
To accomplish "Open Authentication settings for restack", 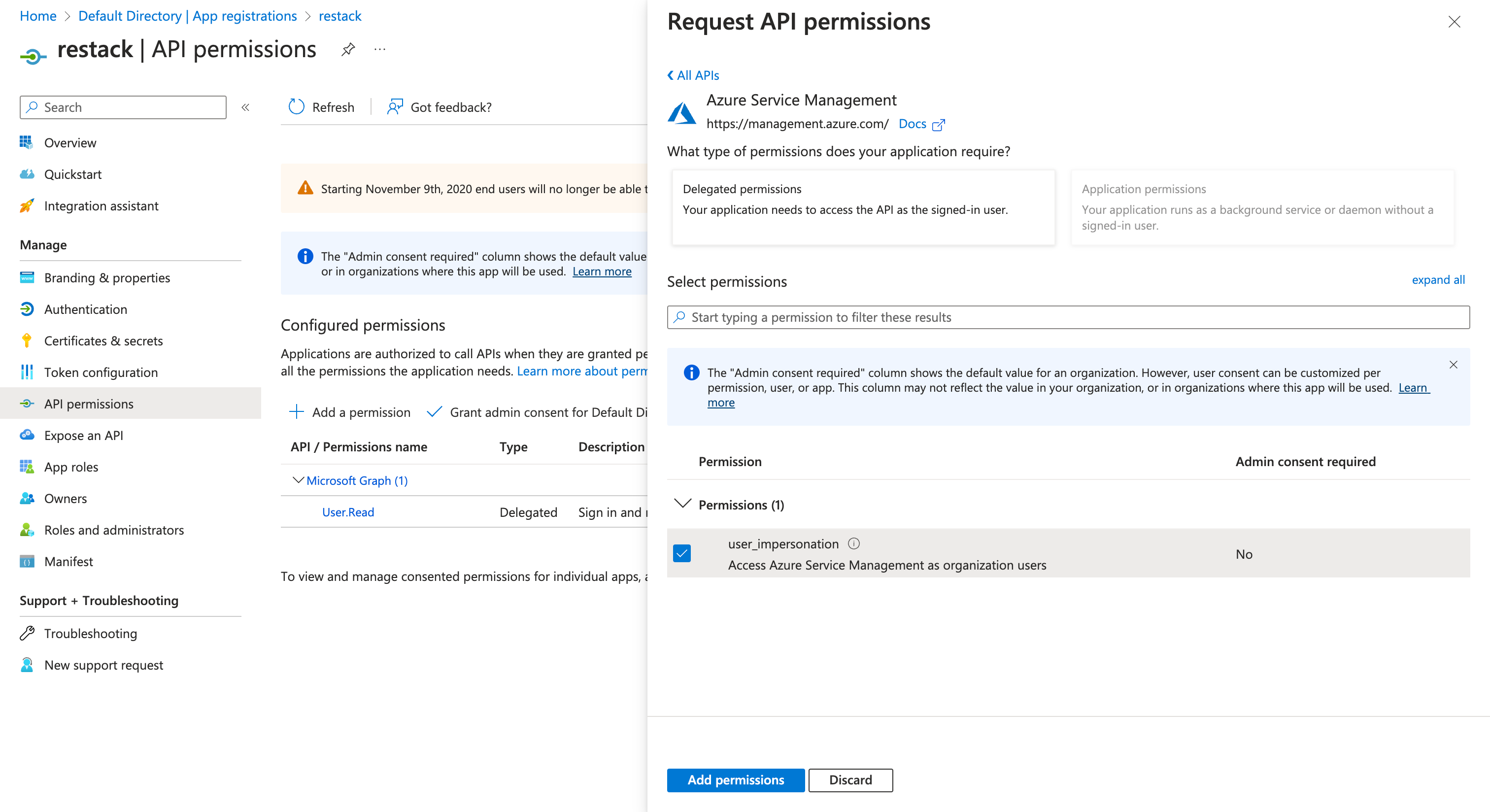I will point(86,309).
